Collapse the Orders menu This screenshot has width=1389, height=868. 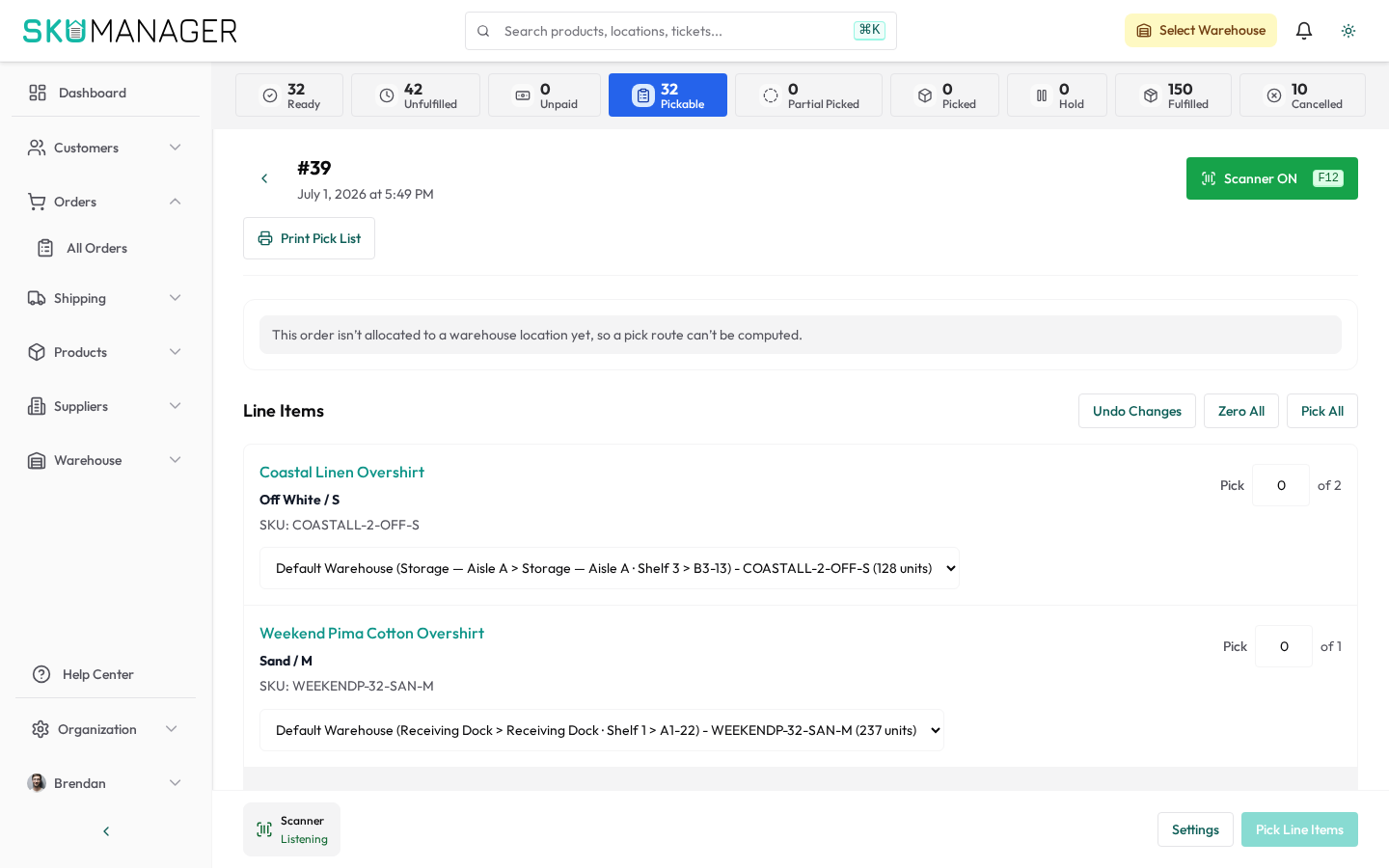tap(105, 202)
